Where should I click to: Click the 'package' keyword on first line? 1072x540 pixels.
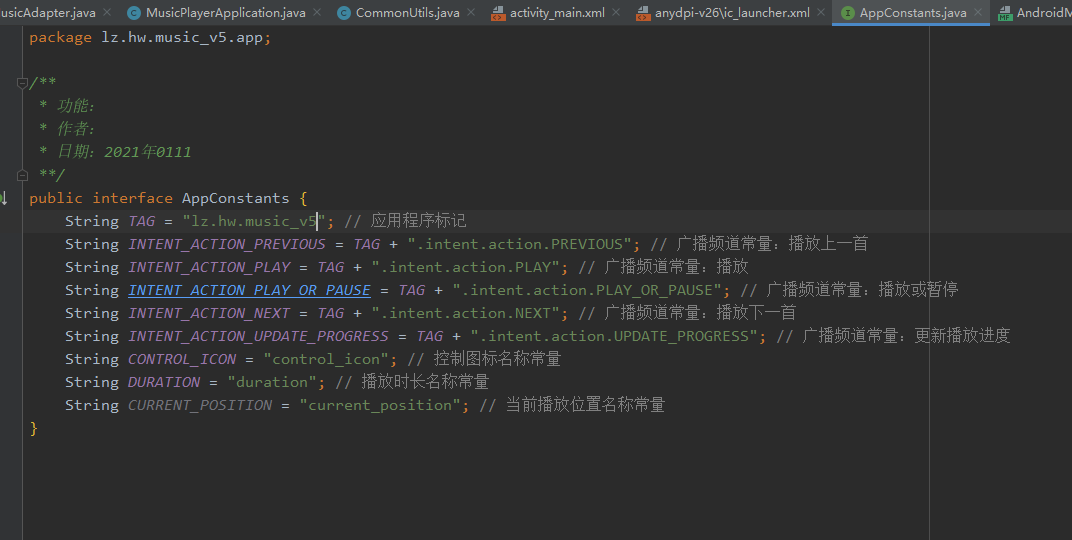tap(60, 38)
